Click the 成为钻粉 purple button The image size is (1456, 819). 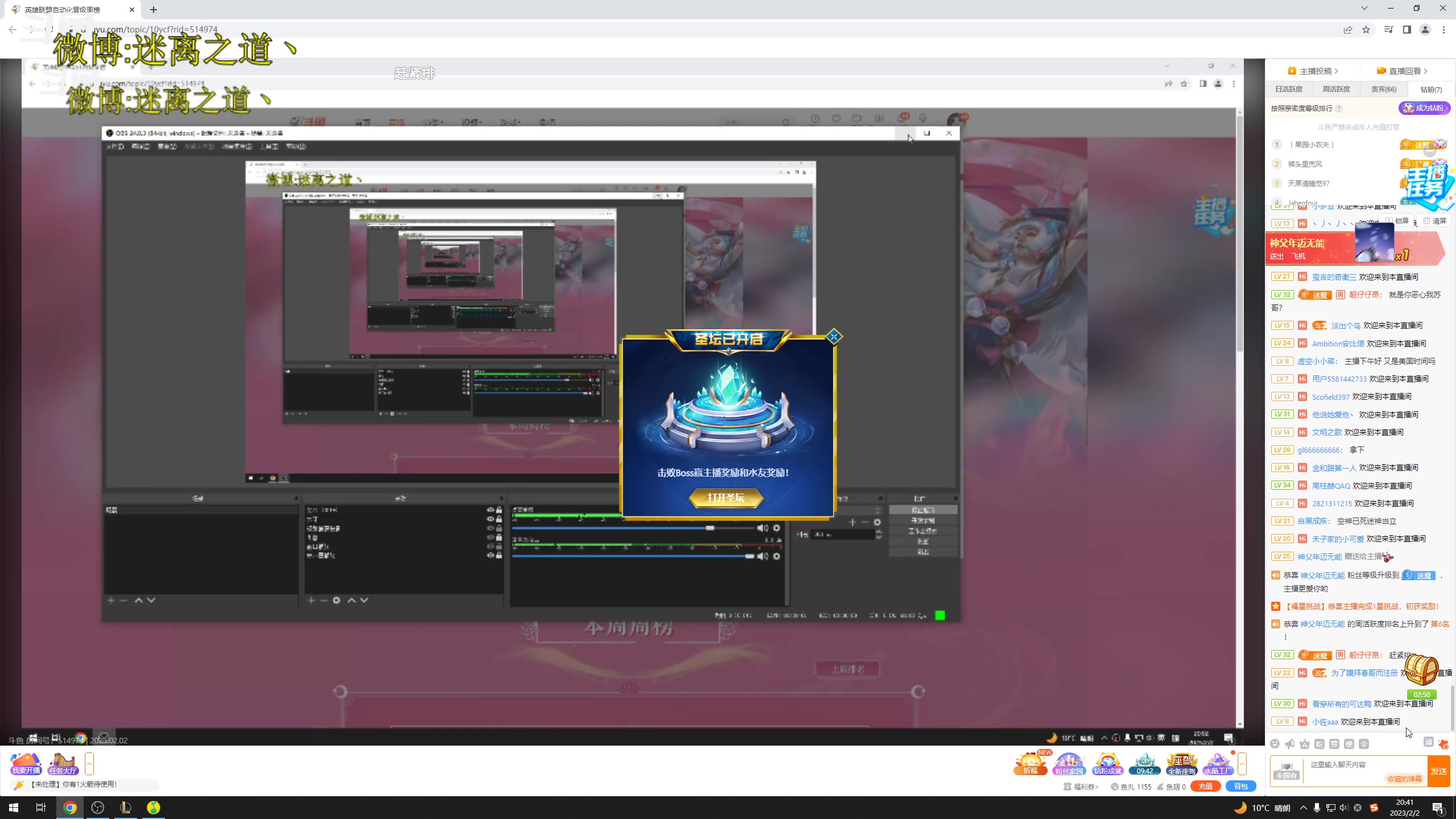click(x=1424, y=108)
